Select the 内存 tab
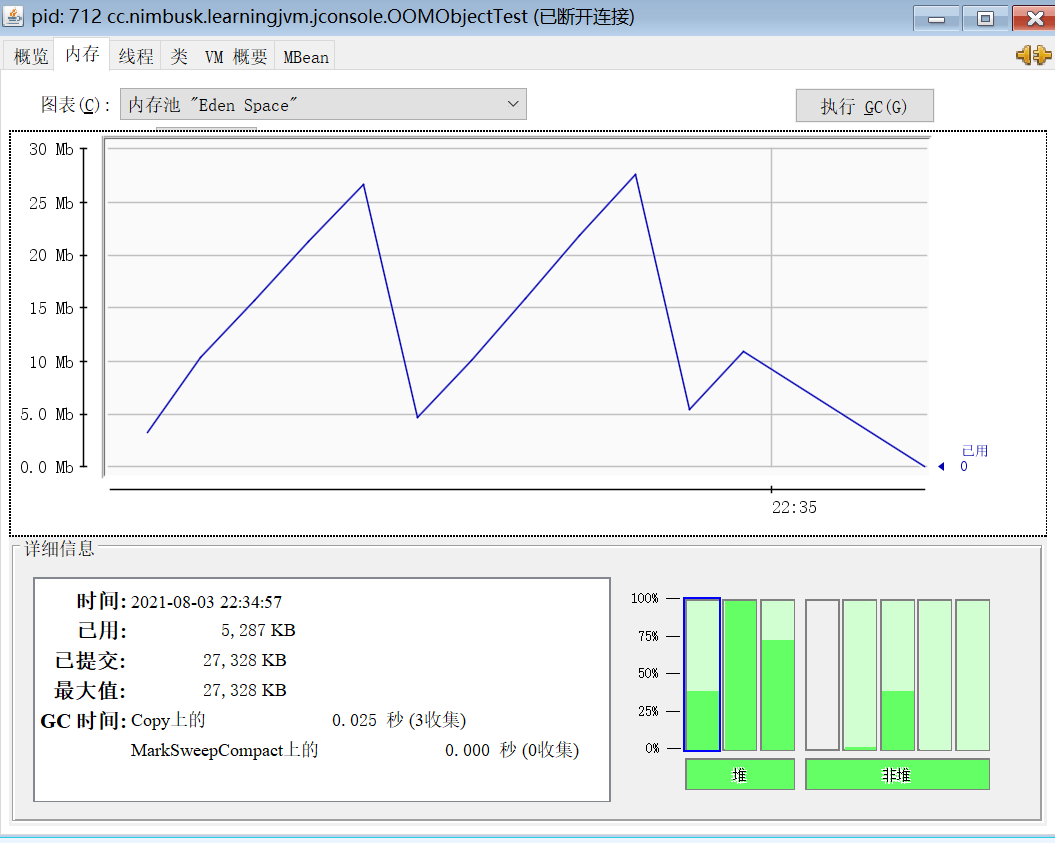The image size is (1055, 843). coord(82,55)
